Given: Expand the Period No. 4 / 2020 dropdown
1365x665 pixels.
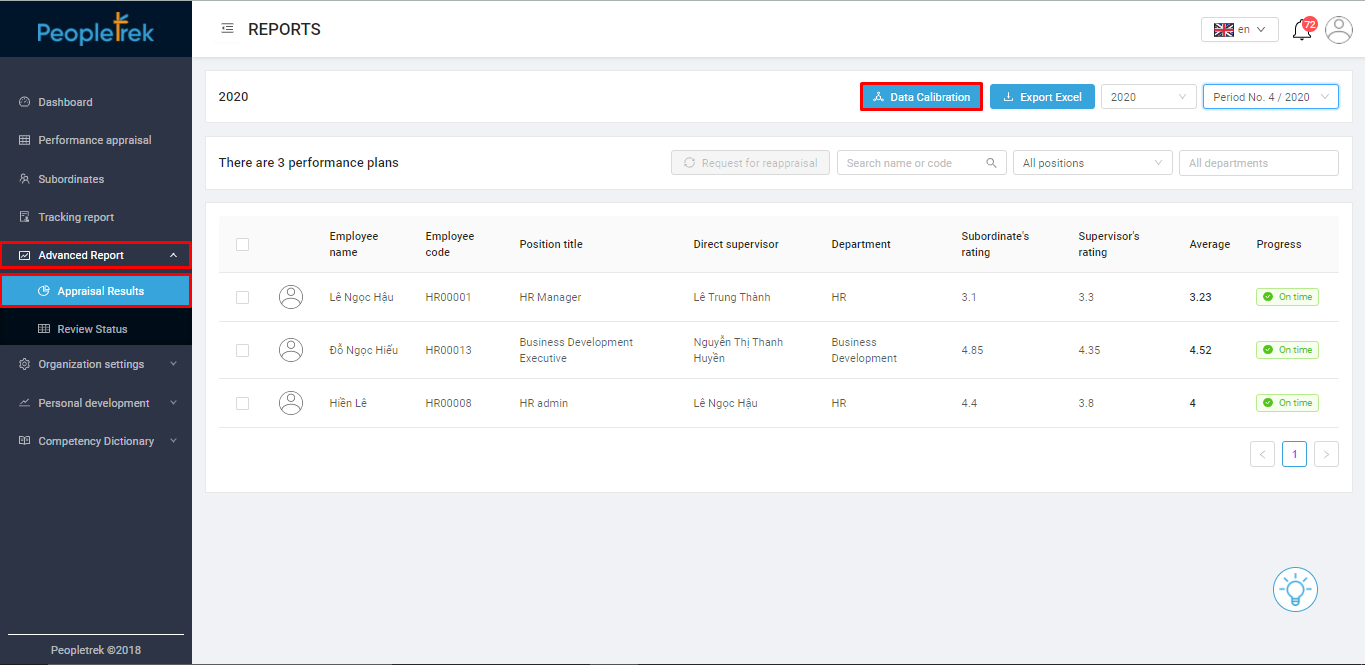Looking at the screenshot, I should click(x=1270, y=97).
